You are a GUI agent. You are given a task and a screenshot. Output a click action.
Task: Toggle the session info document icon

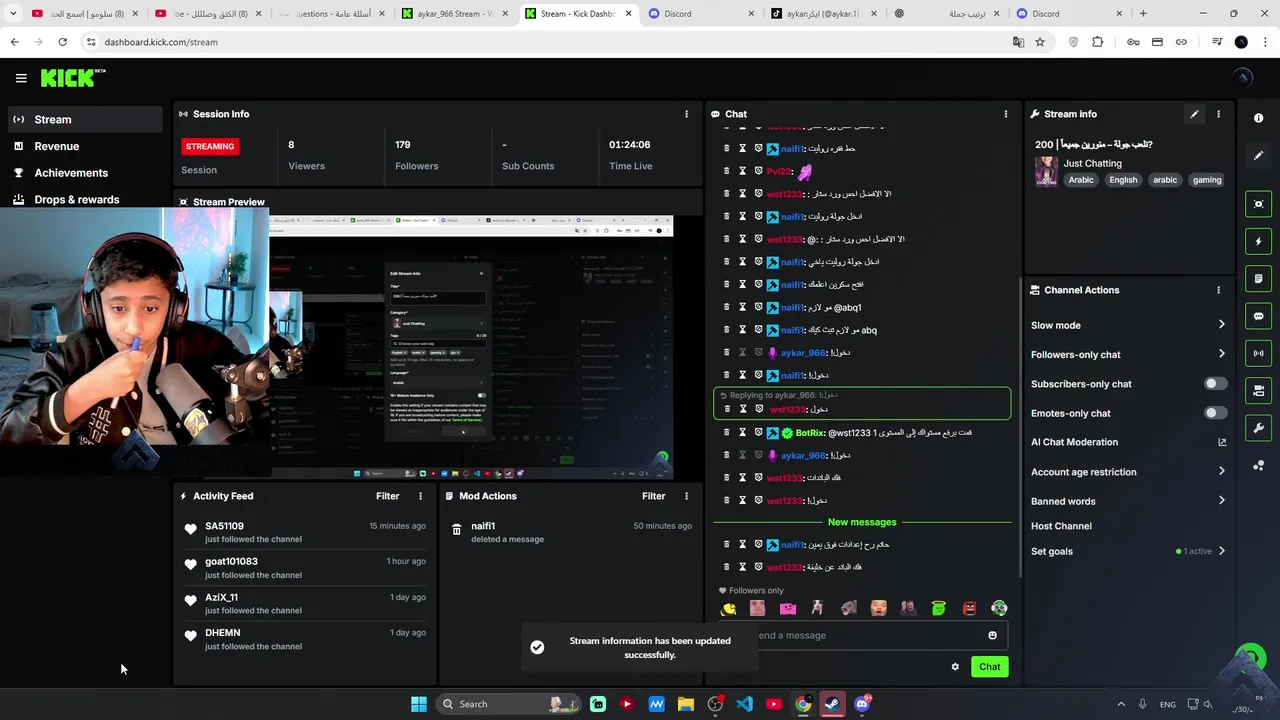1258,279
